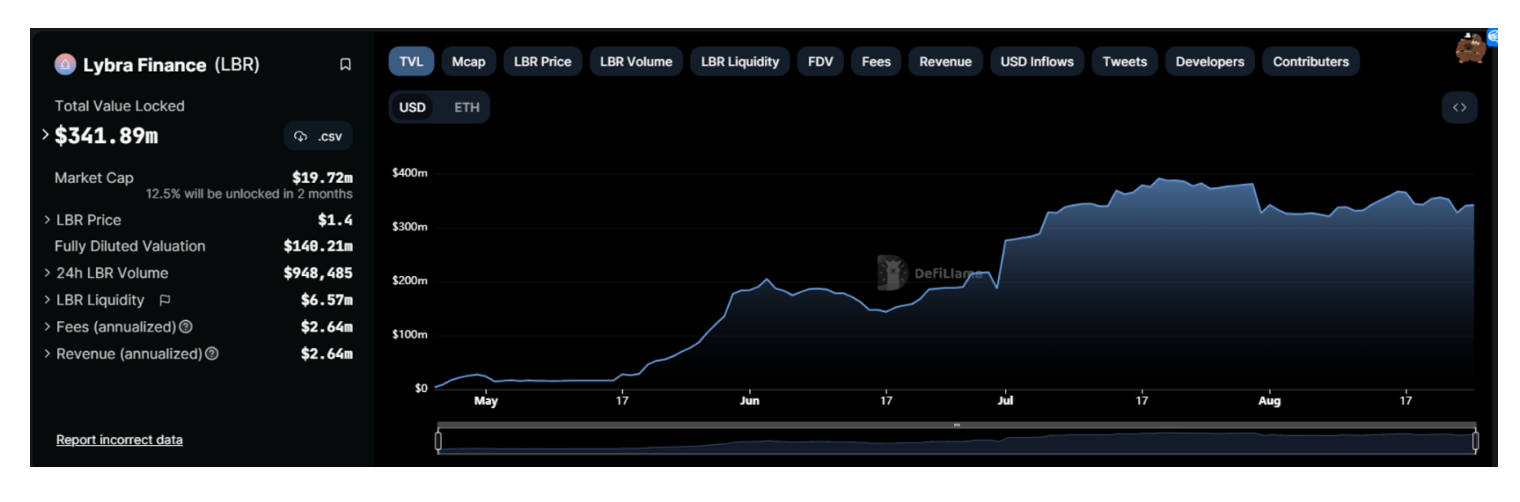
Task: Click the Market Cap value $19.72m
Action: [x=322, y=178]
